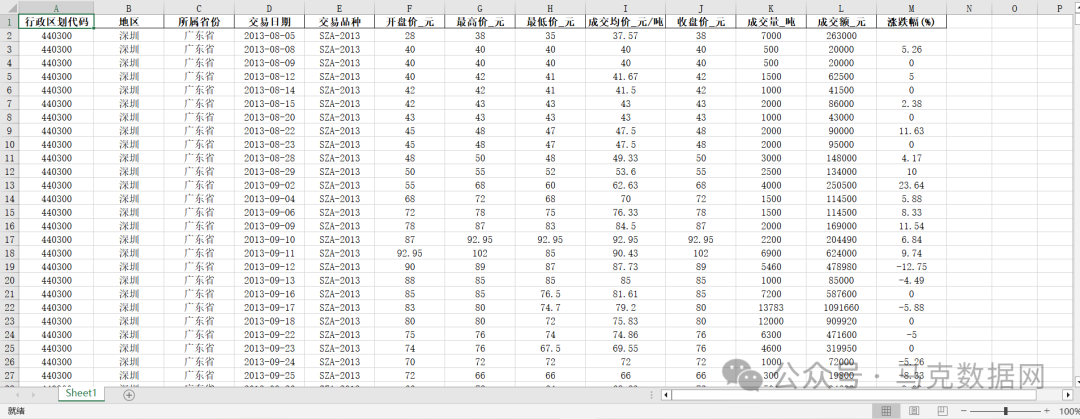Select the date cell 2013-09-17

click(x=269, y=307)
